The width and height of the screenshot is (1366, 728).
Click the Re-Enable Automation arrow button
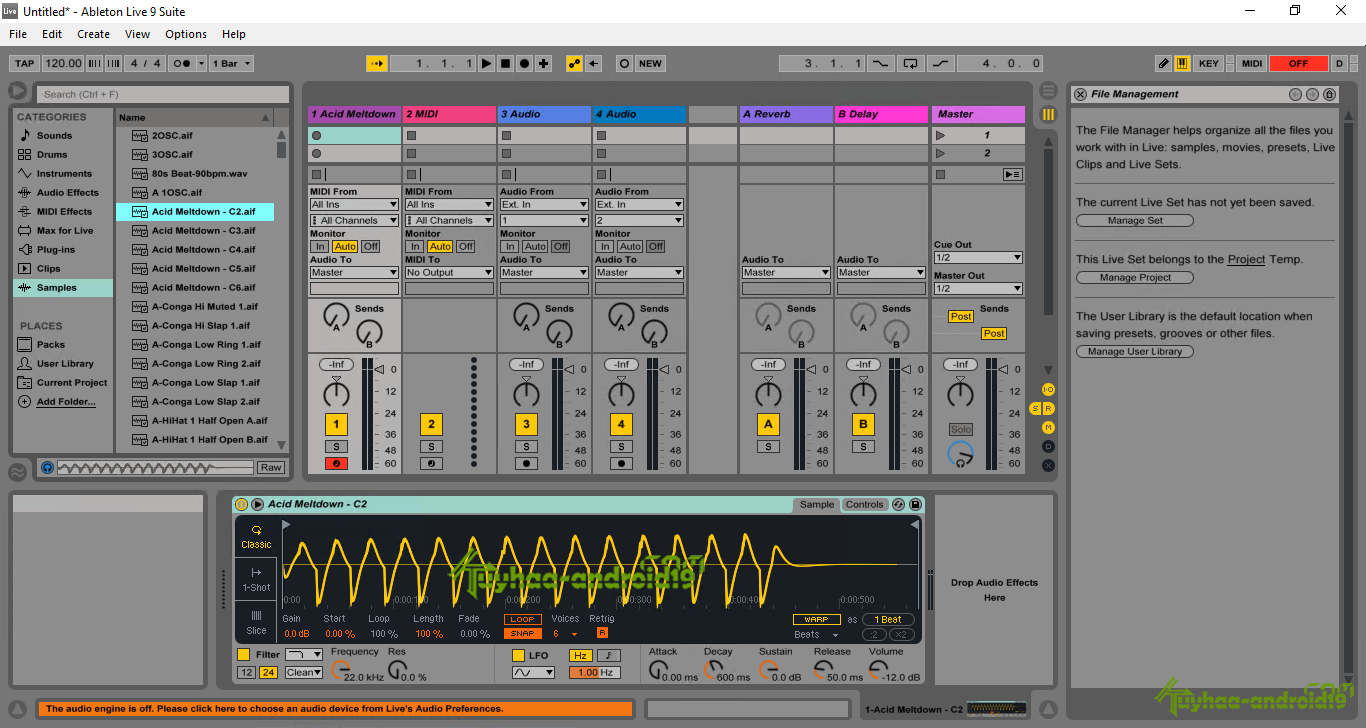(593, 63)
